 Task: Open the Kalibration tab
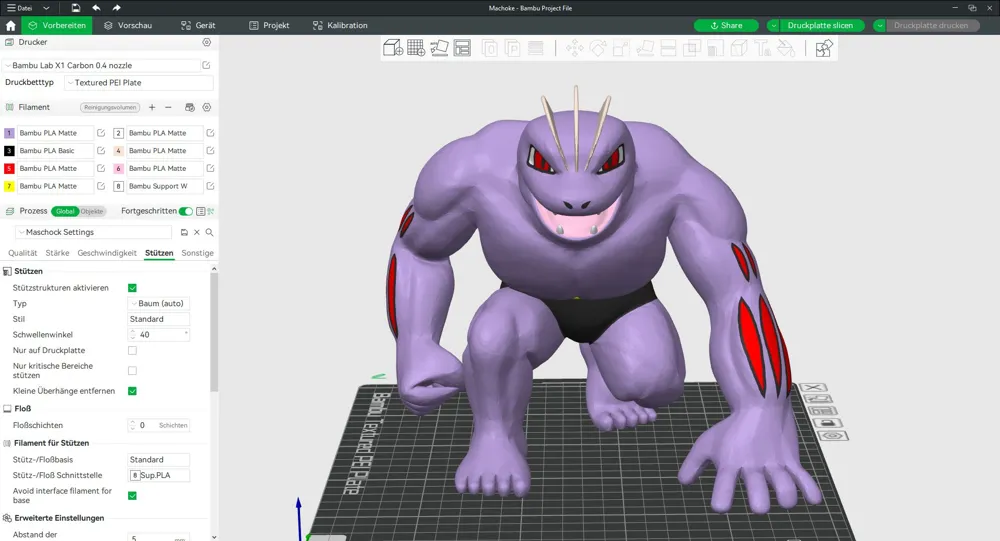click(x=340, y=26)
